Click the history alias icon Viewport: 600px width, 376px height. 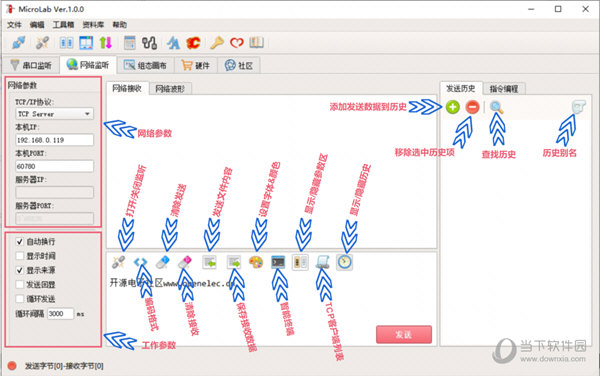click(x=579, y=107)
